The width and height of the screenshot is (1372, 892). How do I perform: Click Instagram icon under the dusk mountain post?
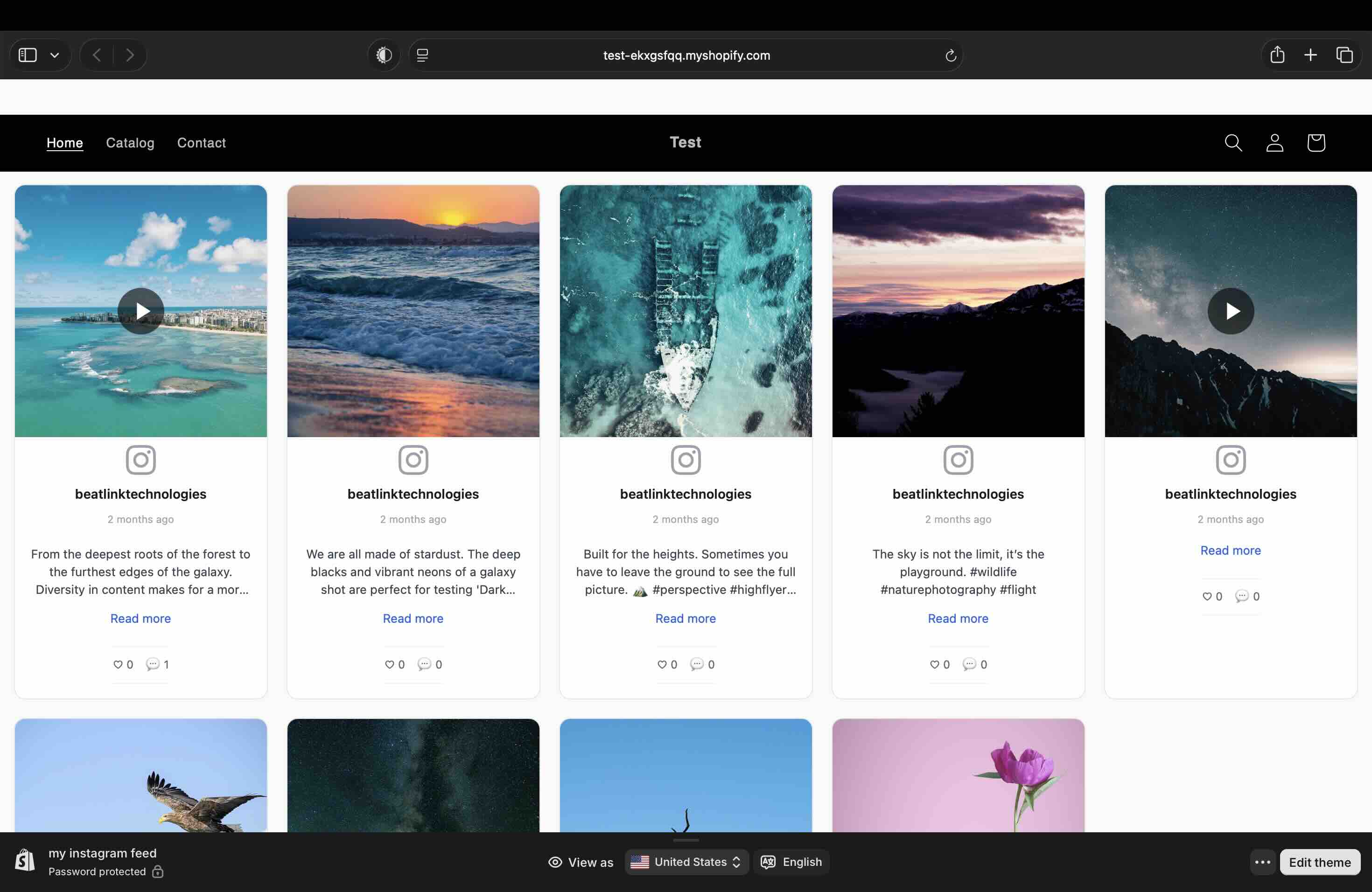(x=958, y=460)
